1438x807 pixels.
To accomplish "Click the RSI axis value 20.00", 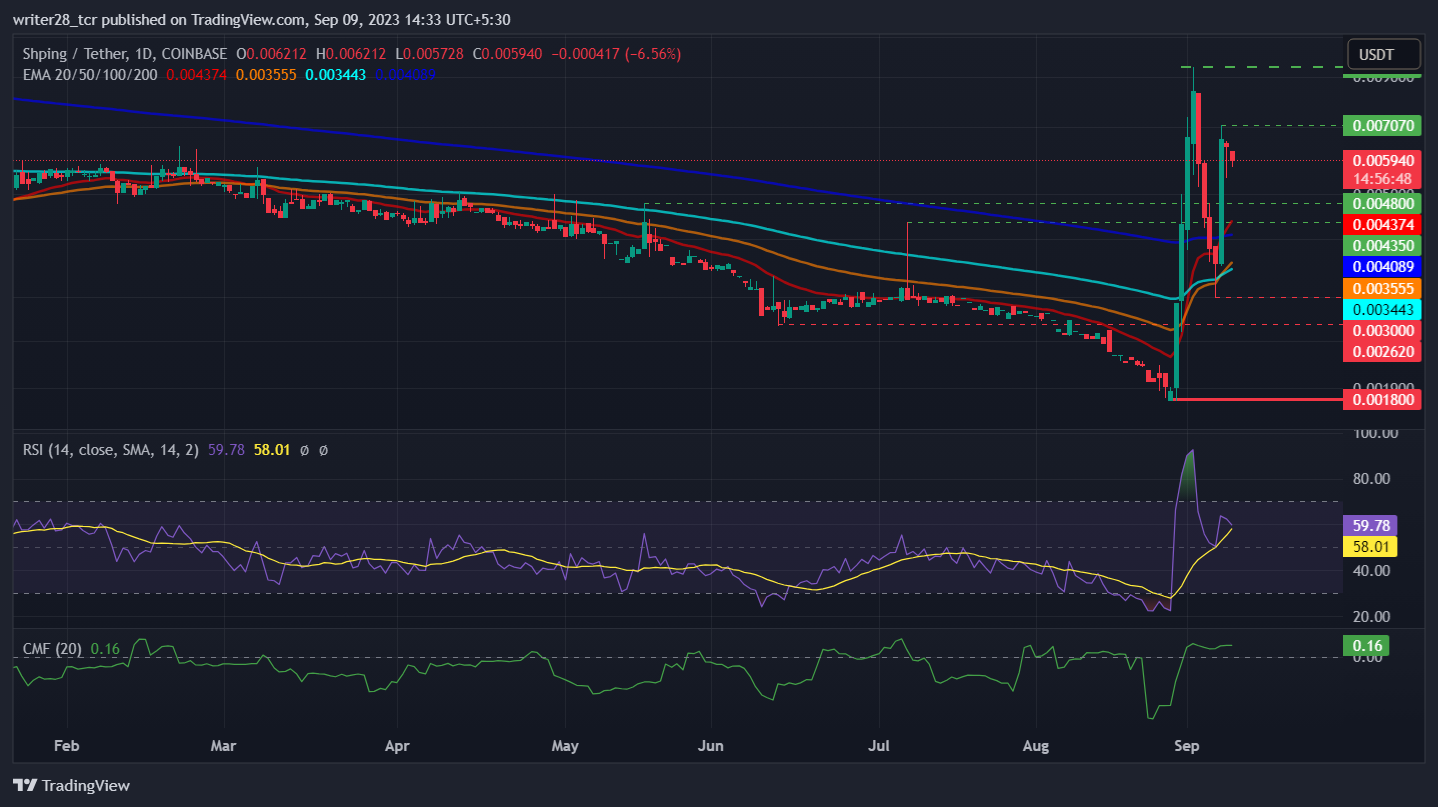I will (x=1372, y=617).
